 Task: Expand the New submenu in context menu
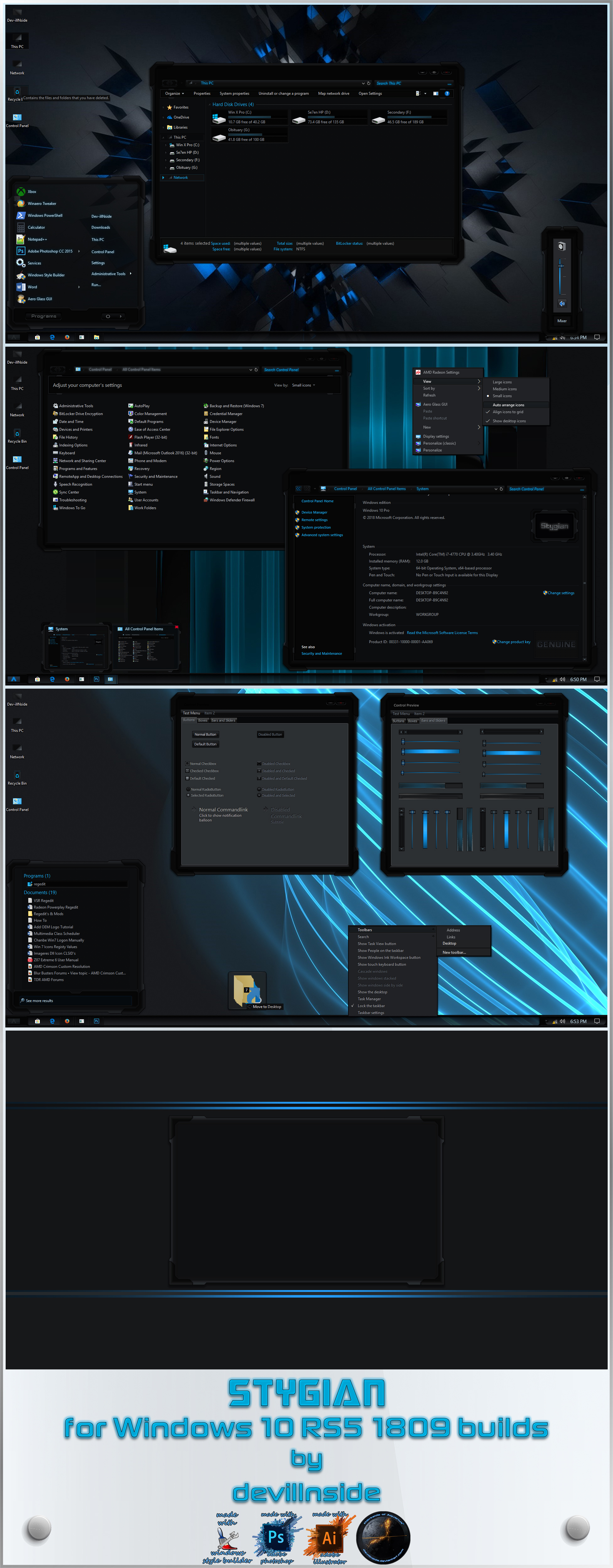click(x=448, y=427)
